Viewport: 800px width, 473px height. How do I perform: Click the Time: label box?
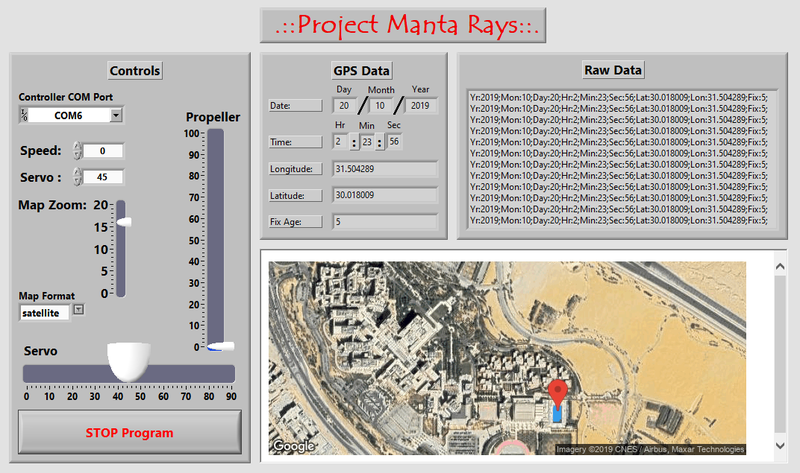(x=295, y=142)
